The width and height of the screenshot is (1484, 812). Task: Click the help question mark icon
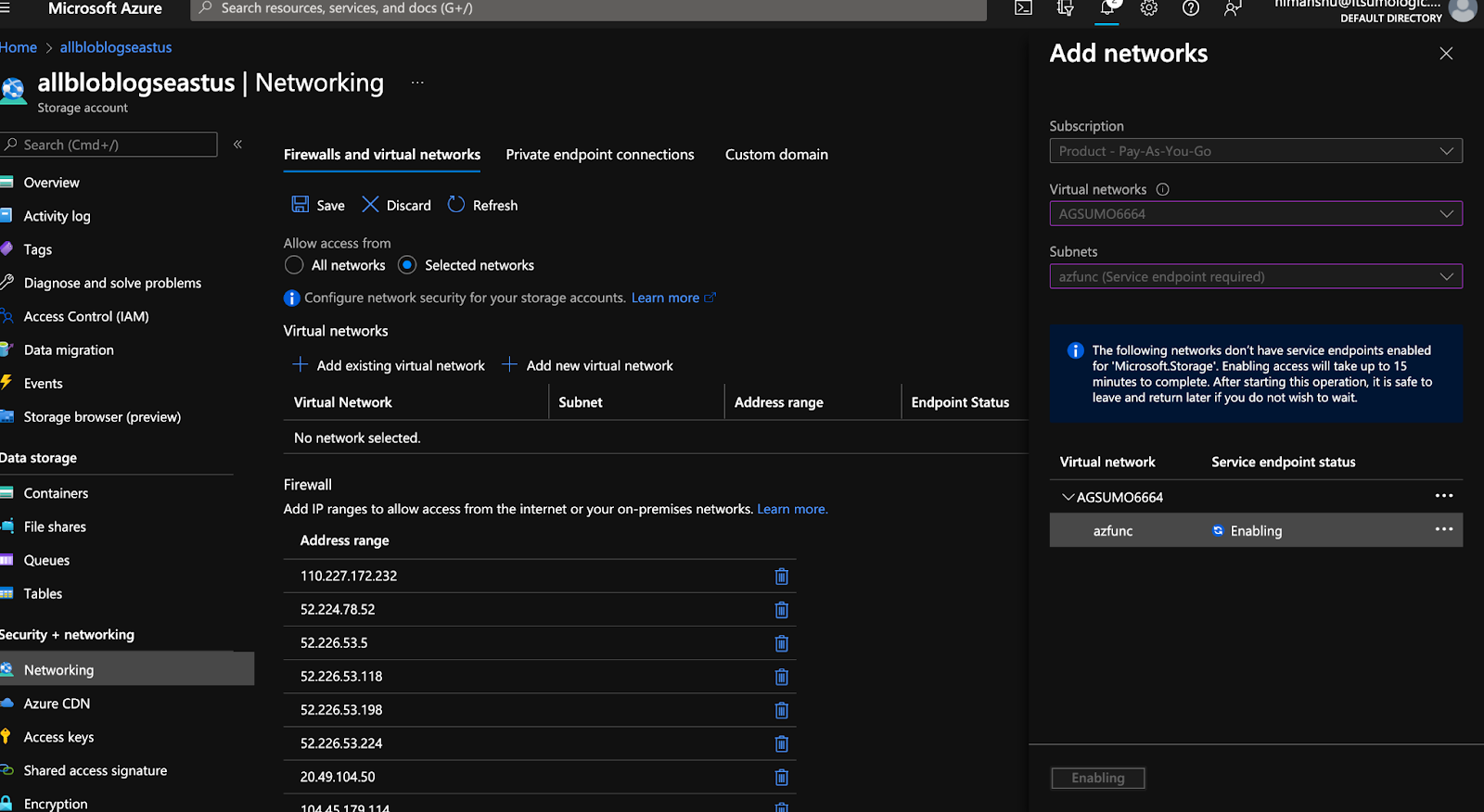tap(1191, 8)
